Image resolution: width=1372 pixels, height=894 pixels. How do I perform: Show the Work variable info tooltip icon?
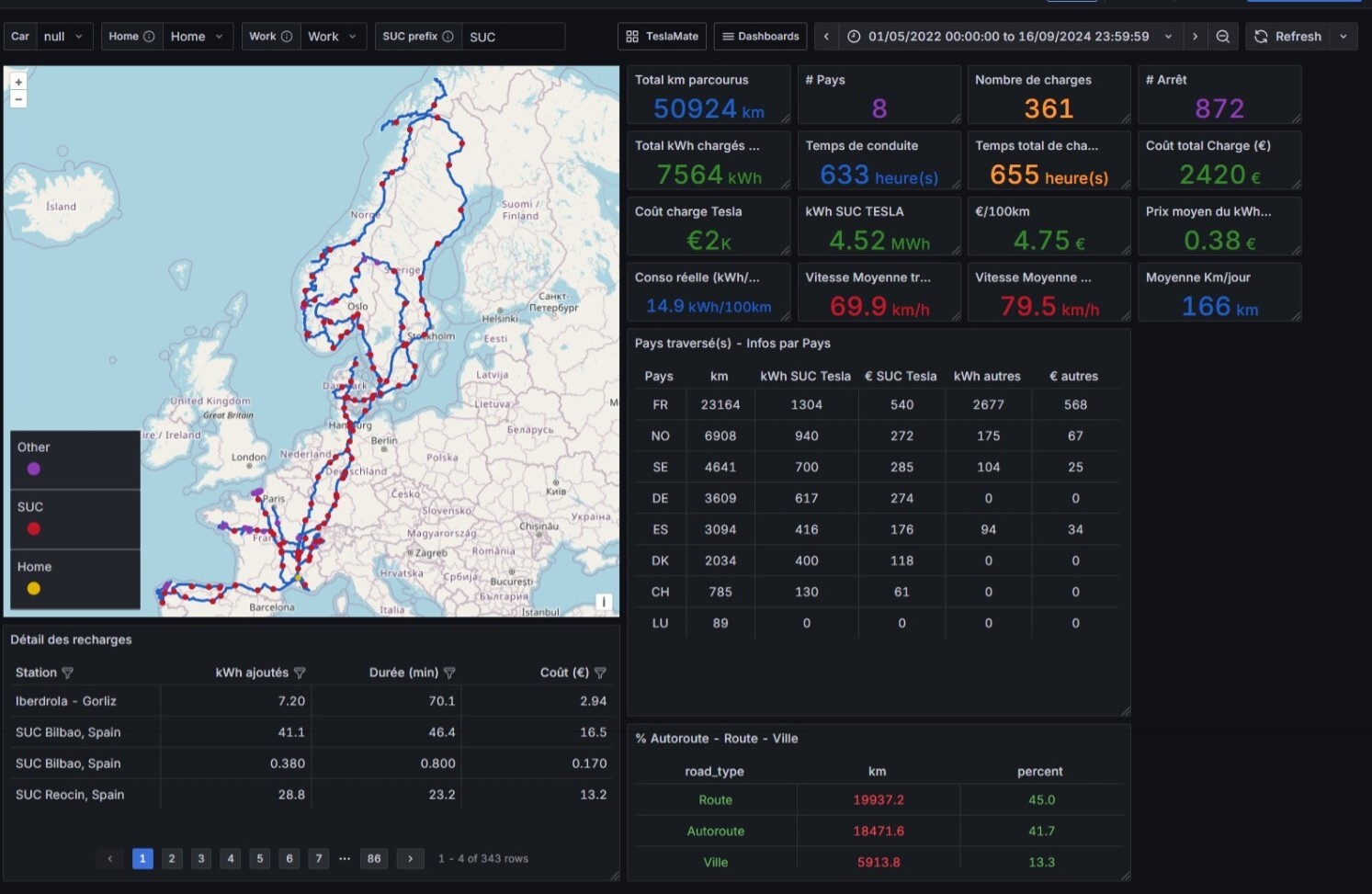tap(287, 37)
